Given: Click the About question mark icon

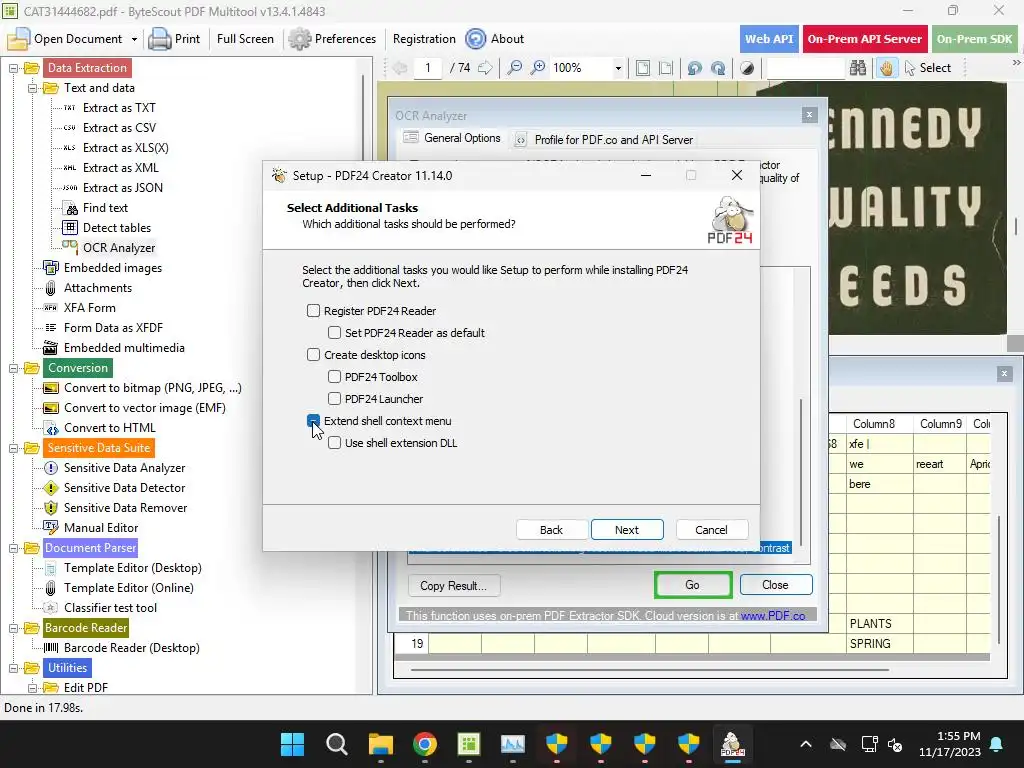Looking at the screenshot, I should click(x=475, y=39).
